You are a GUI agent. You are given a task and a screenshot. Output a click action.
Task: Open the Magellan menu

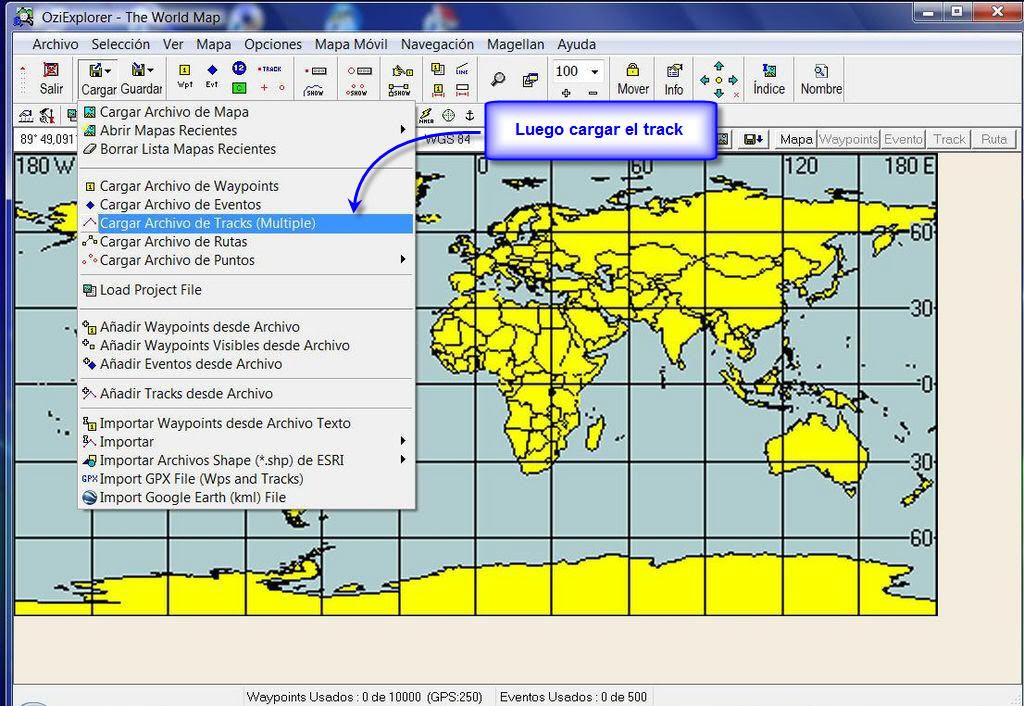tap(516, 44)
